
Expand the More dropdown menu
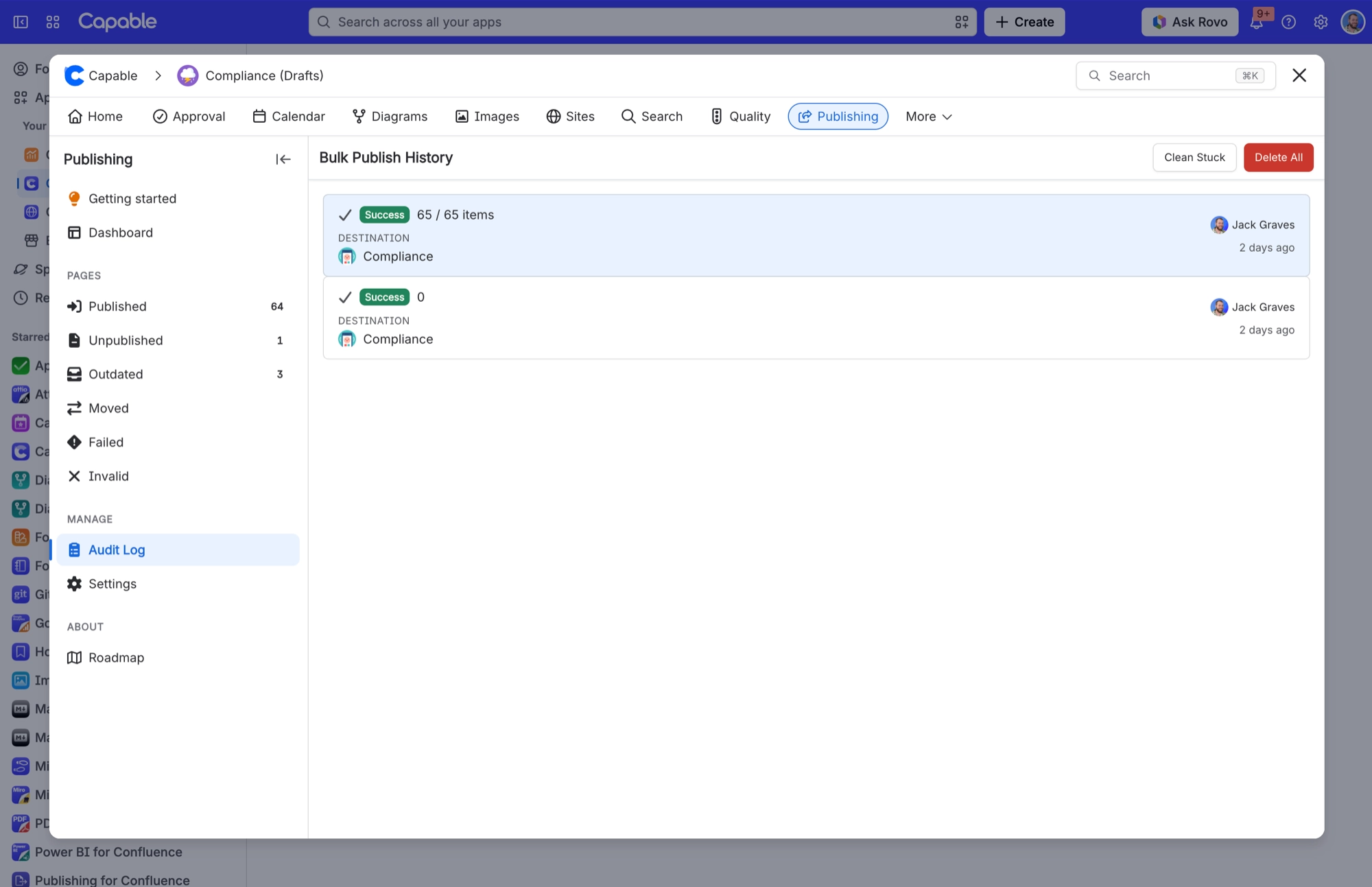tap(928, 117)
